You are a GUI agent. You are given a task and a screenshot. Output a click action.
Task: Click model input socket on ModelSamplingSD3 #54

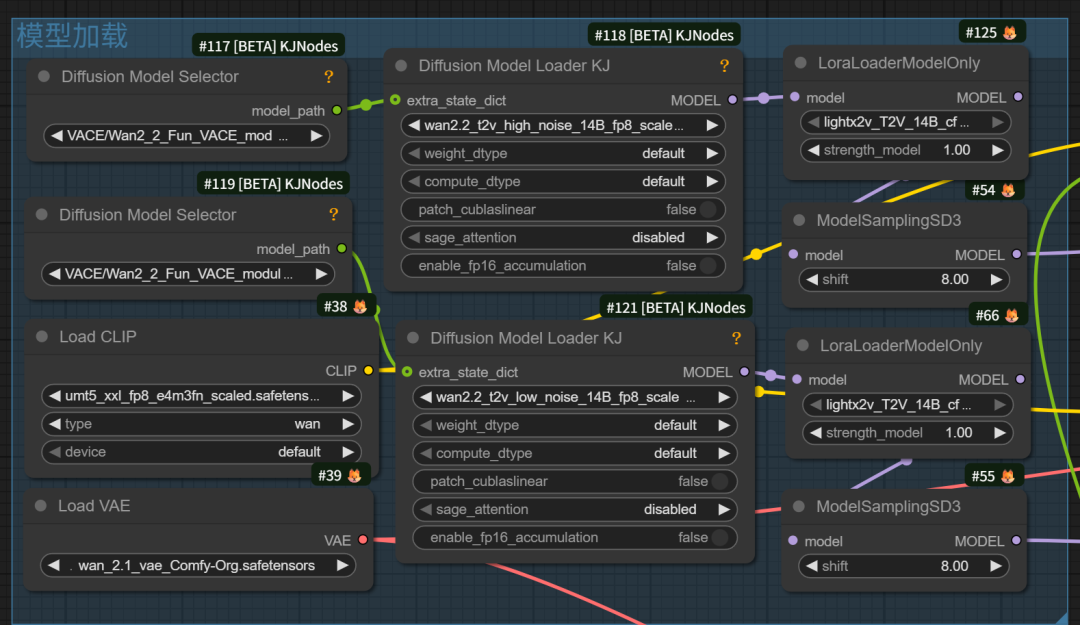pyautogui.click(x=793, y=254)
